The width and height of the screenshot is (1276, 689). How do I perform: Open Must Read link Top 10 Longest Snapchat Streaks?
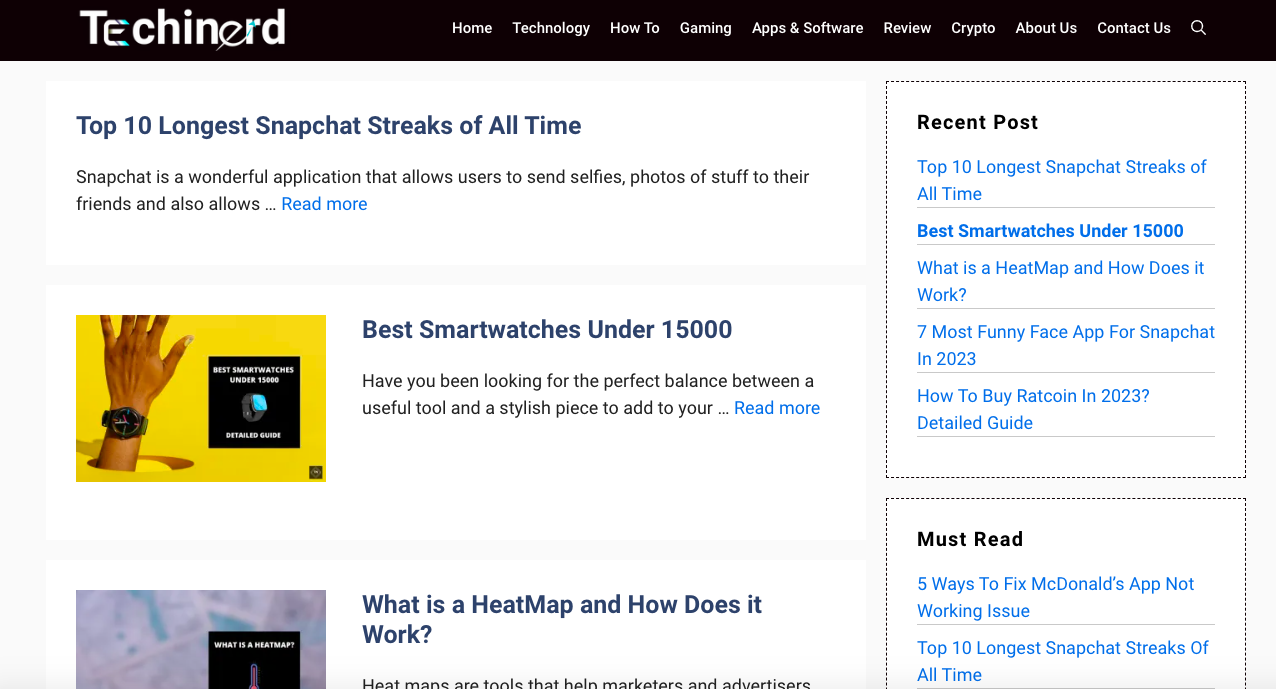[1063, 661]
